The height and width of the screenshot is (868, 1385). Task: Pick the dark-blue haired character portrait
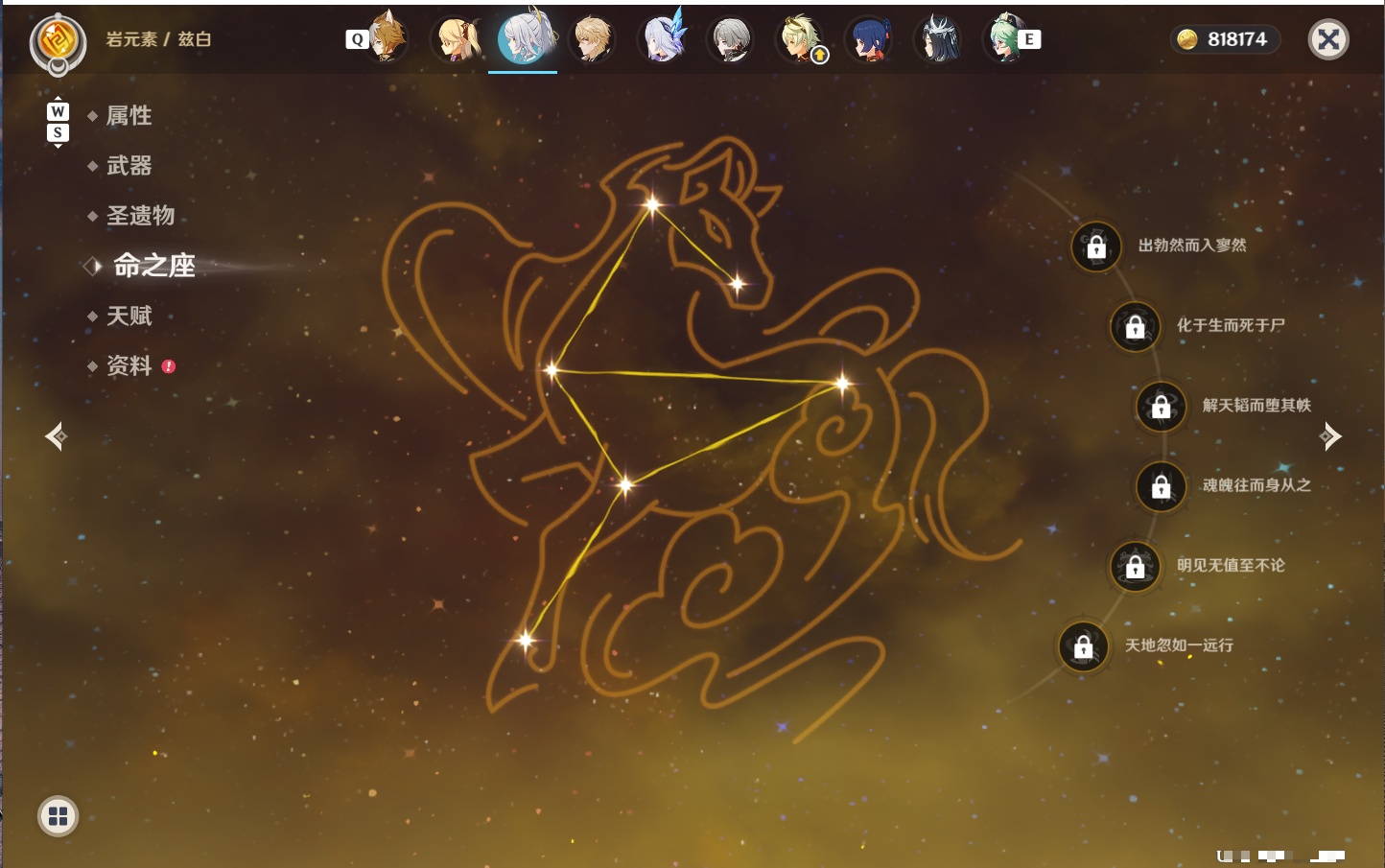tap(869, 39)
